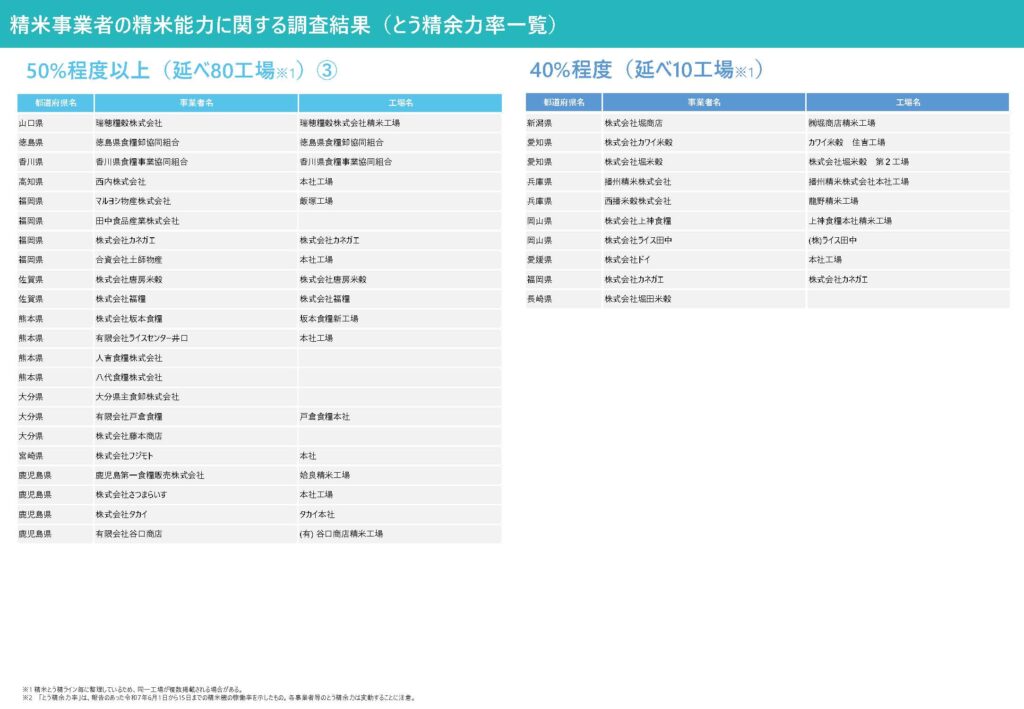Click the company 株式会社フジモト

tap(124, 456)
